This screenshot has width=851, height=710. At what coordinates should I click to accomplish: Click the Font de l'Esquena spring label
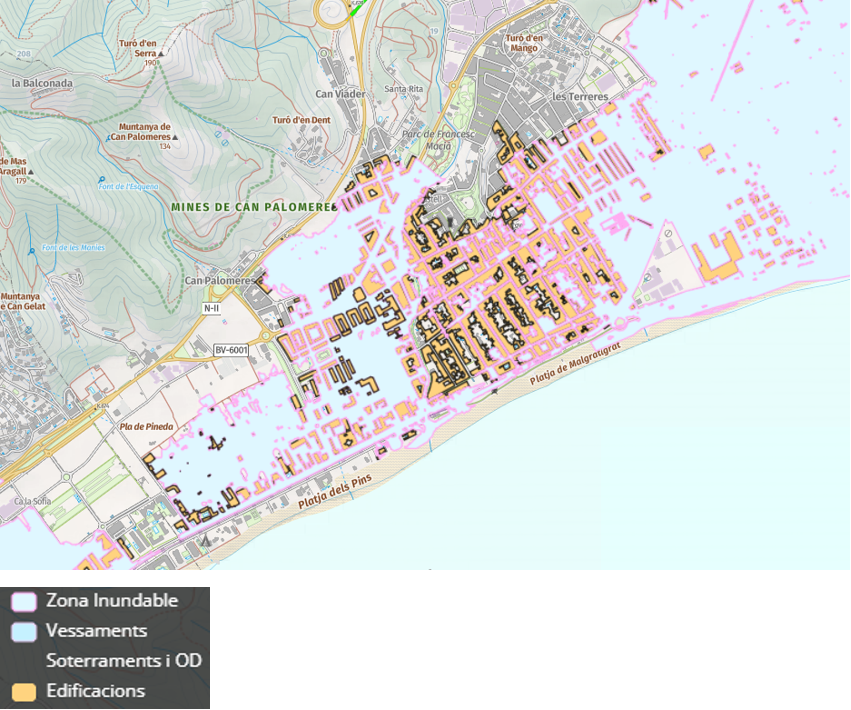(x=128, y=186)
